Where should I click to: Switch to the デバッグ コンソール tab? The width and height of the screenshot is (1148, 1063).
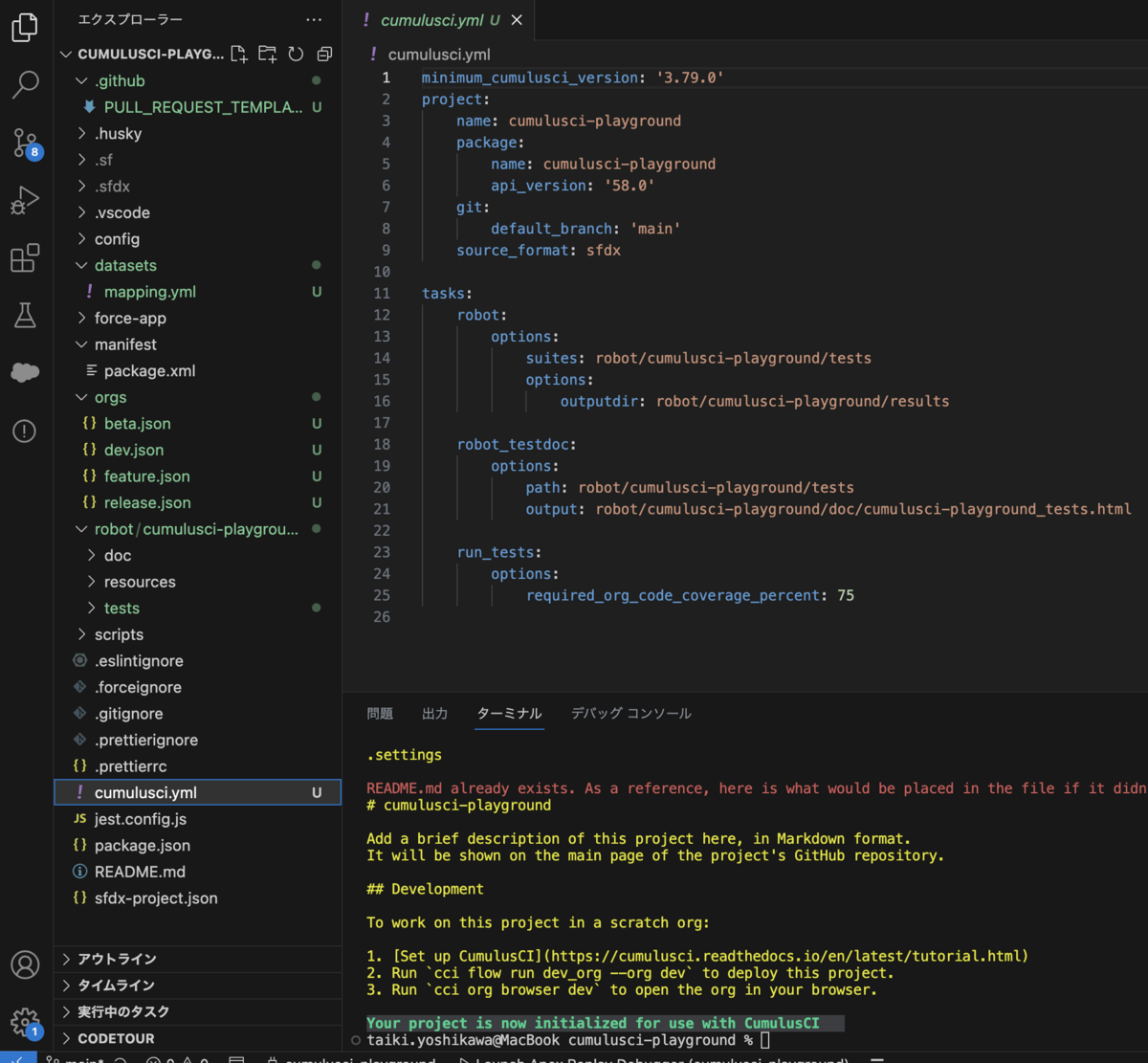[x=631, y=714]
